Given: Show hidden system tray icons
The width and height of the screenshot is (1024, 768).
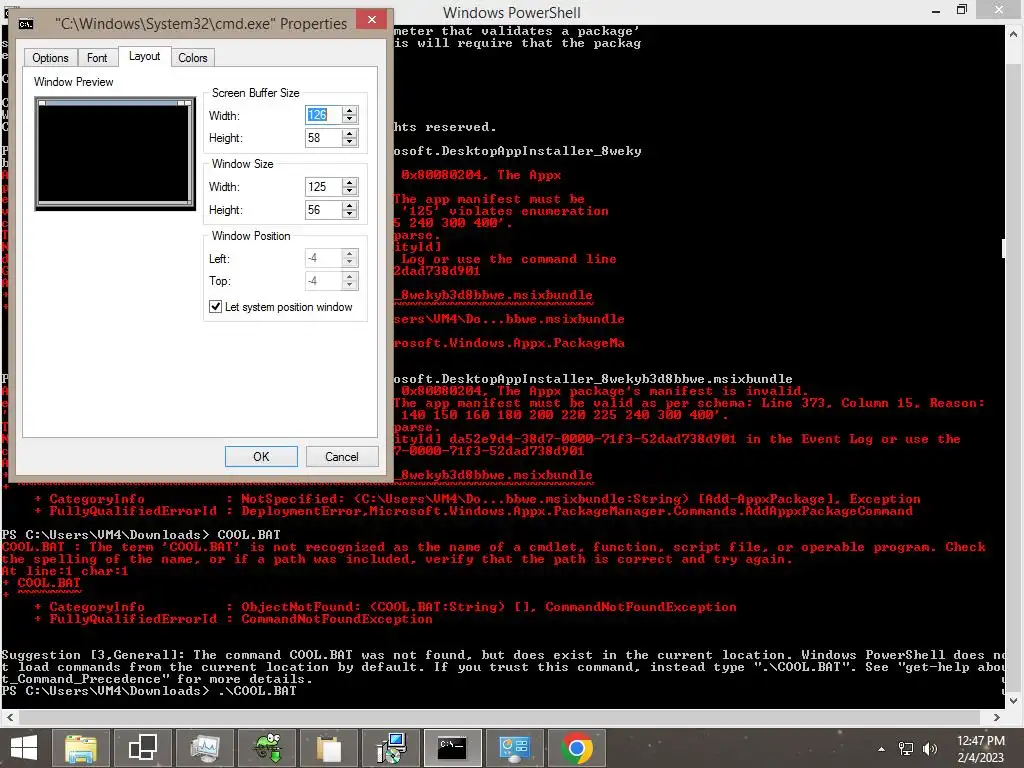Looking at the screenshot, I should pos(882,749).
